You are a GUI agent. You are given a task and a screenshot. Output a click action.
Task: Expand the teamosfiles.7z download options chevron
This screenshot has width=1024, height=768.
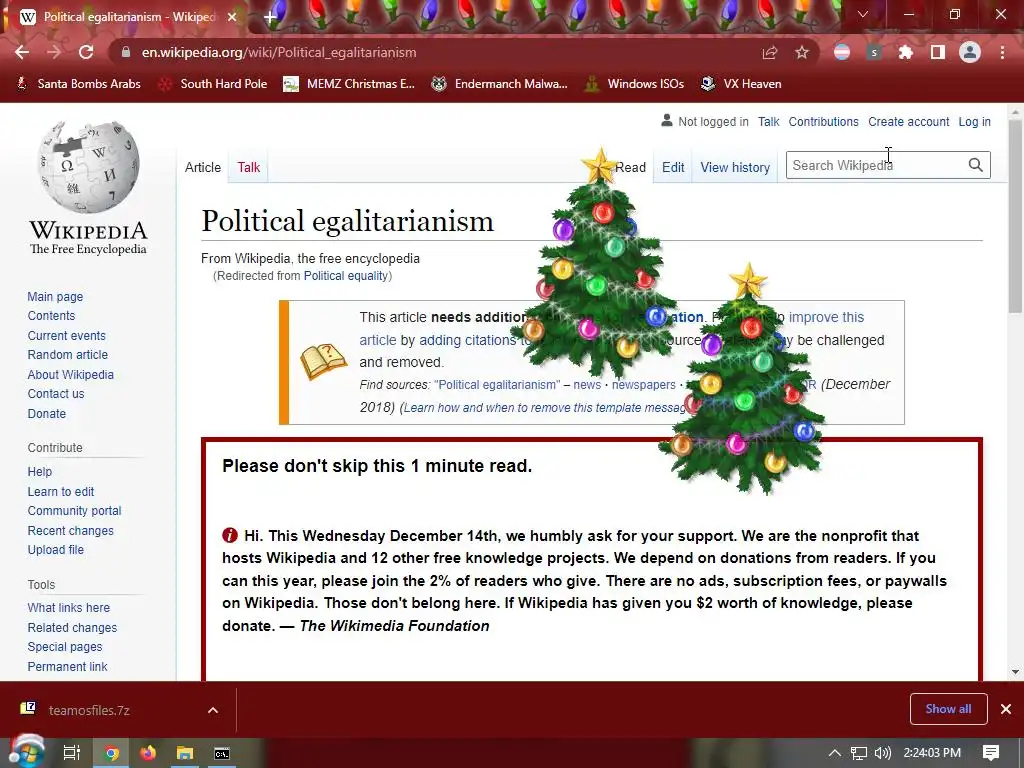[213, 710]
